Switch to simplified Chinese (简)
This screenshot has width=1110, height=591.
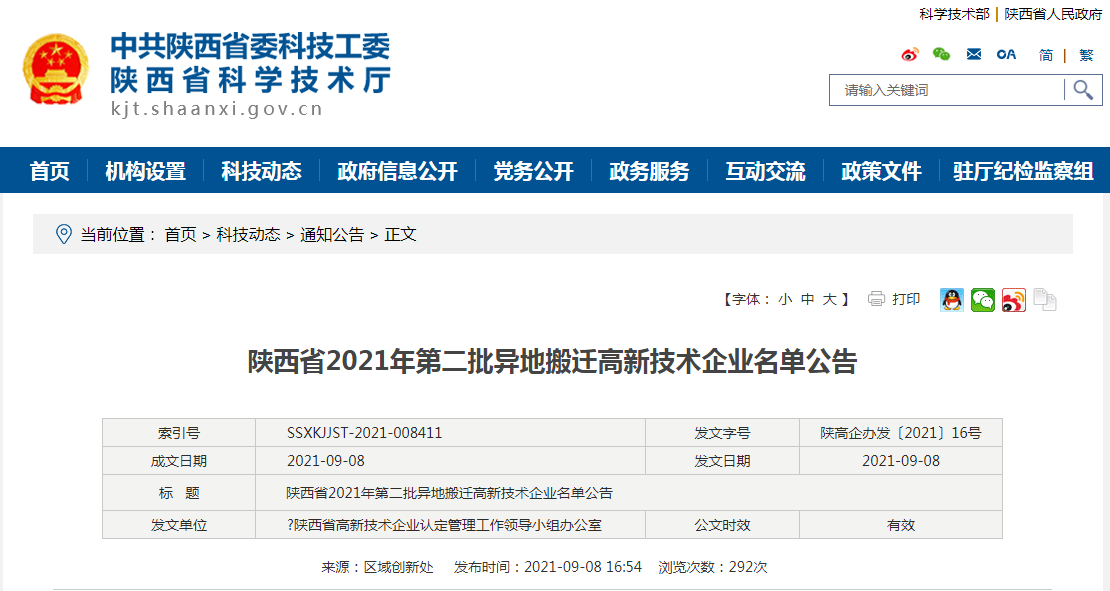pos(1046,55)
